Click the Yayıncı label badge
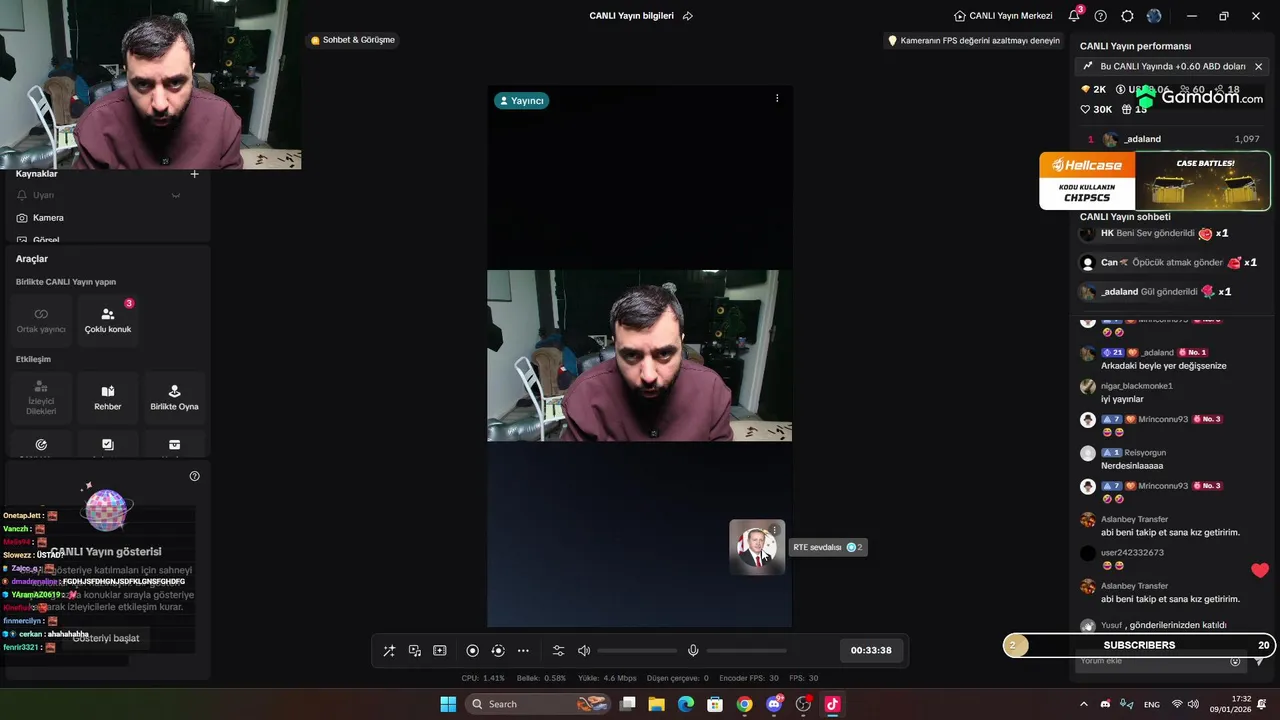The height and width of the screenshot is (720, 1280). point(521,100)
